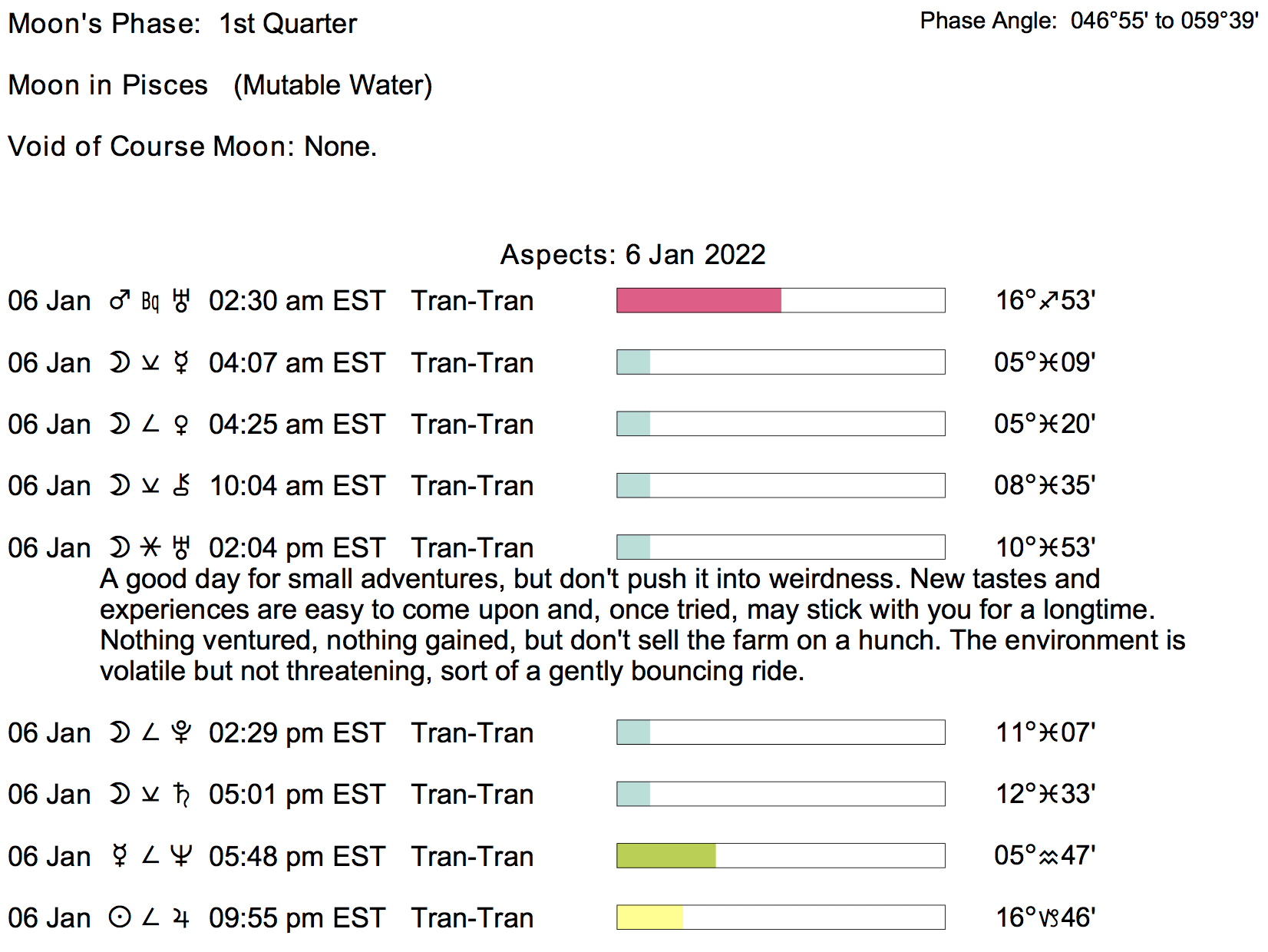The width and height of the screenshot is (1268, 952).
Task: Click the Mars symbol in first aspect row
Action: (x=119, y=301)
